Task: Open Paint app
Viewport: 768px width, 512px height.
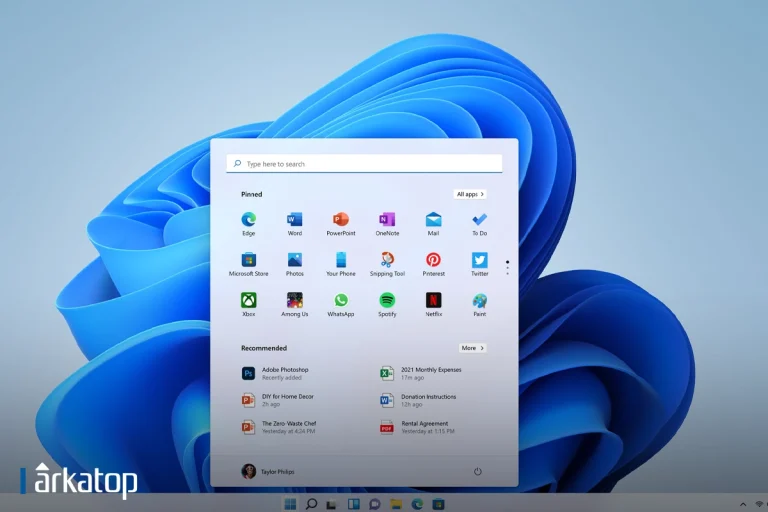Action: 480,304
